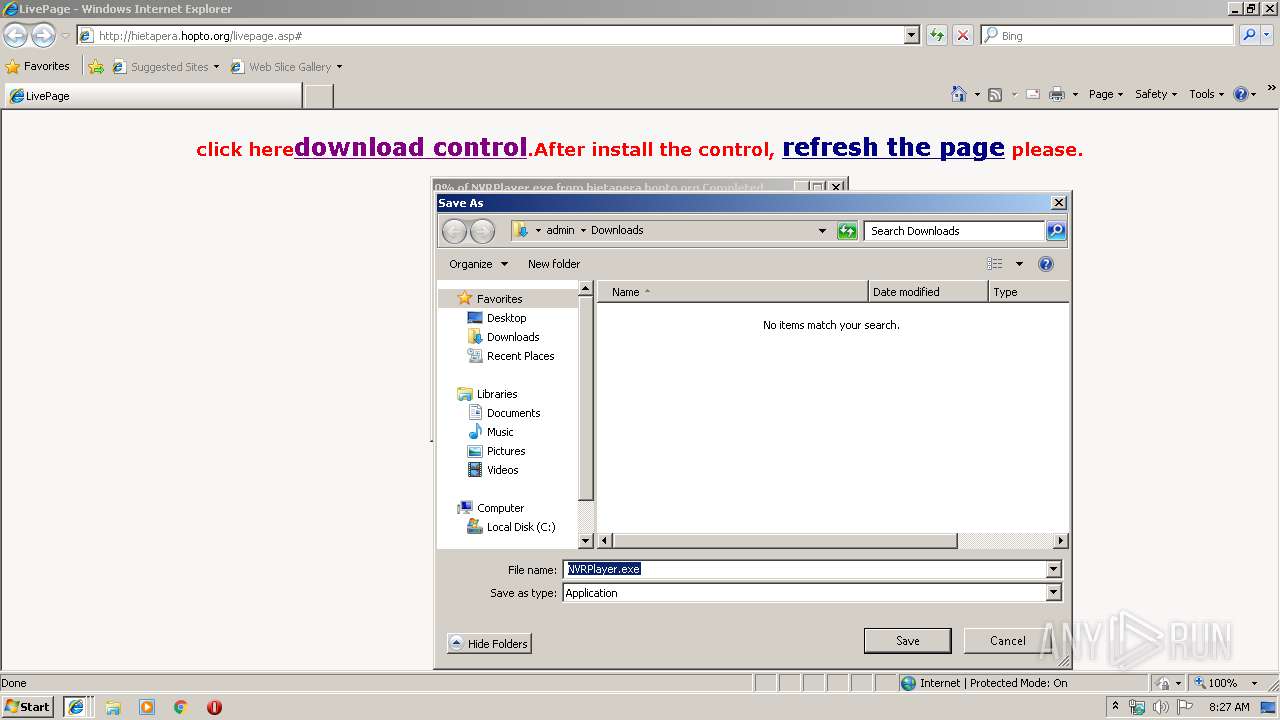Image resolution: width=1280 pixels, height=720 pixels.
Task: Select the LivePage tab
Action: pos(152,96)
